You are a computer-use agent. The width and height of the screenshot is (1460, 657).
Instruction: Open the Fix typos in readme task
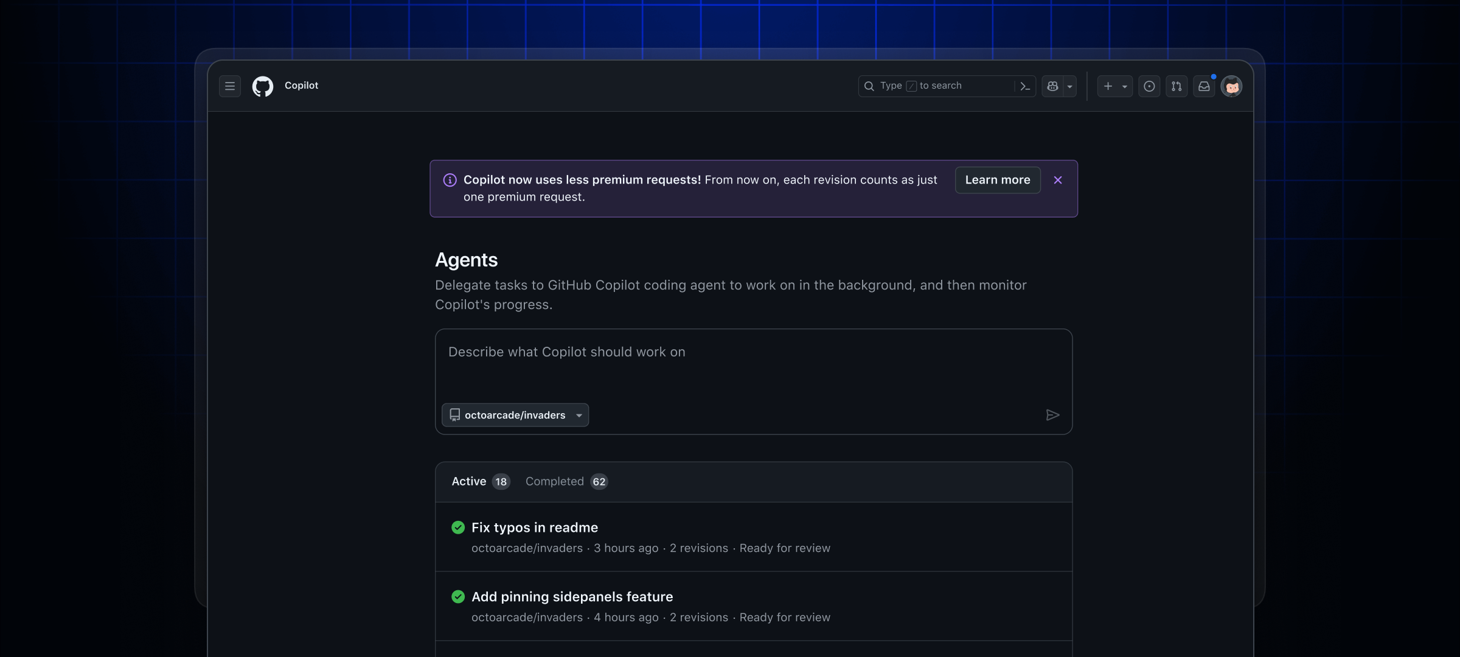(535, 527)
